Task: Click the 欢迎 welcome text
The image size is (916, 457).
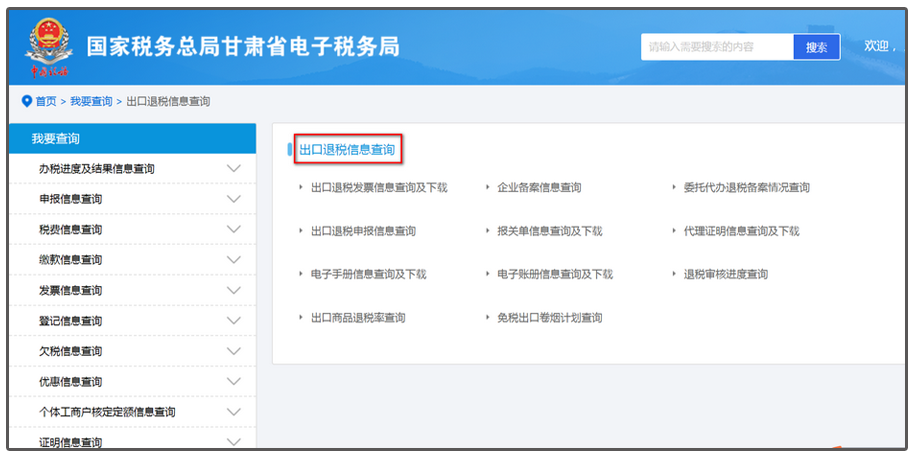Action: coord(880,46)
